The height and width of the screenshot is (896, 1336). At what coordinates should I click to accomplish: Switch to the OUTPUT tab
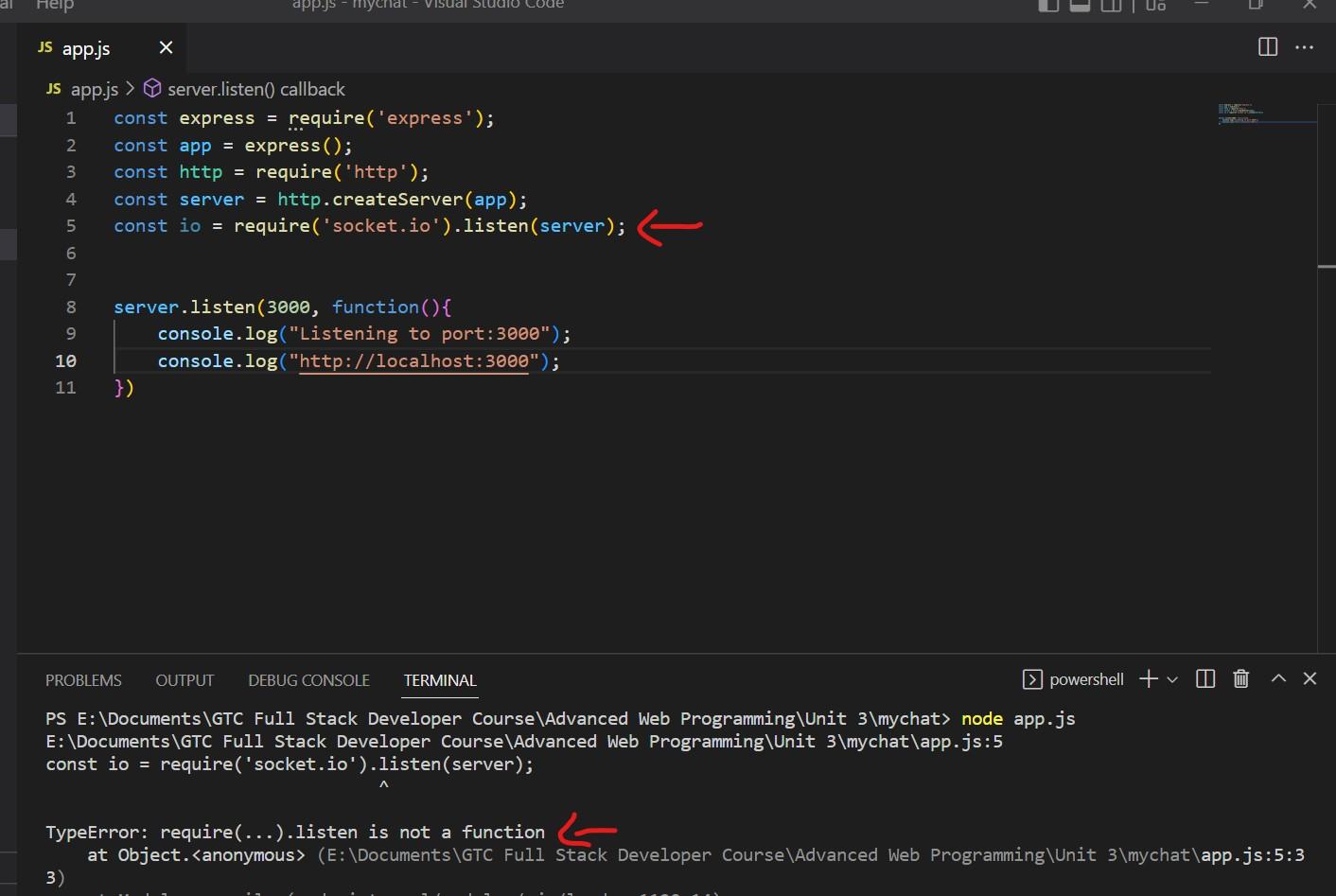[x=184, y=679]
